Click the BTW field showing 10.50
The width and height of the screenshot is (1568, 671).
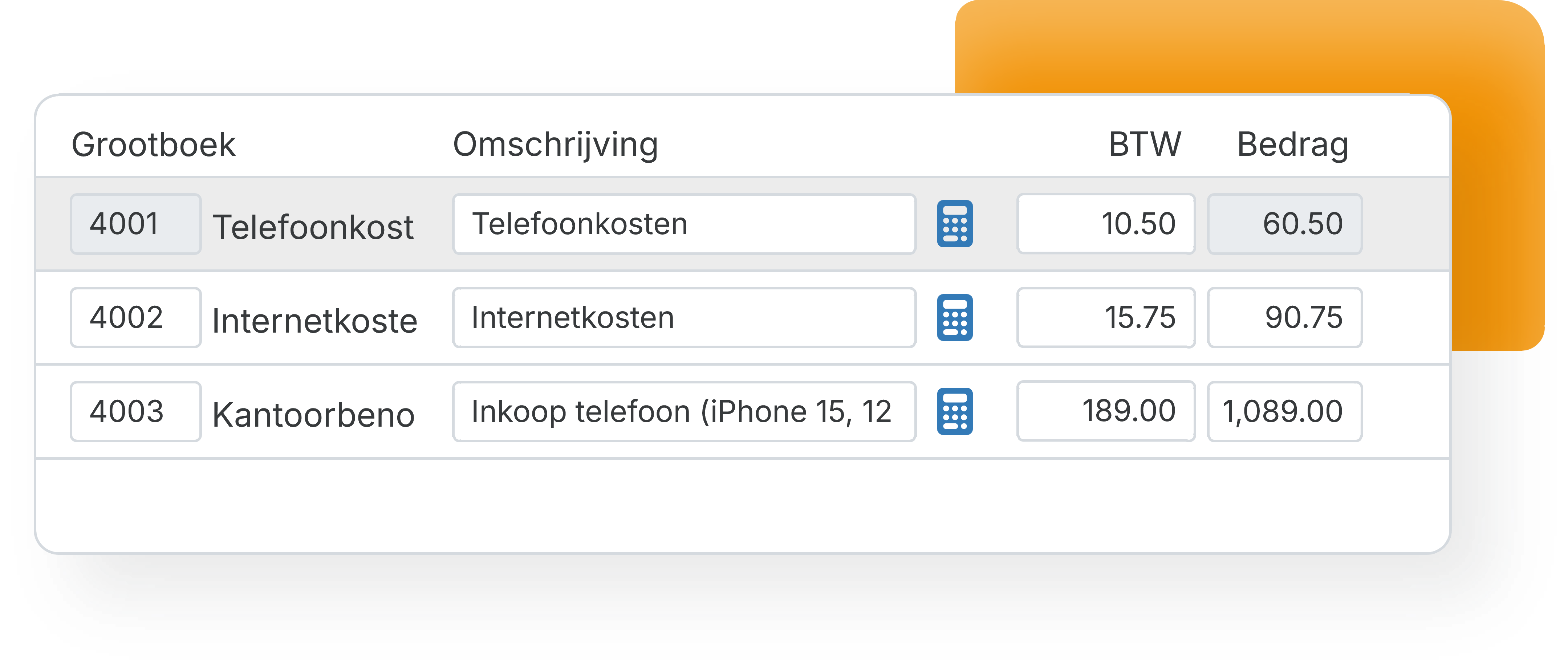coord(1105,223)
